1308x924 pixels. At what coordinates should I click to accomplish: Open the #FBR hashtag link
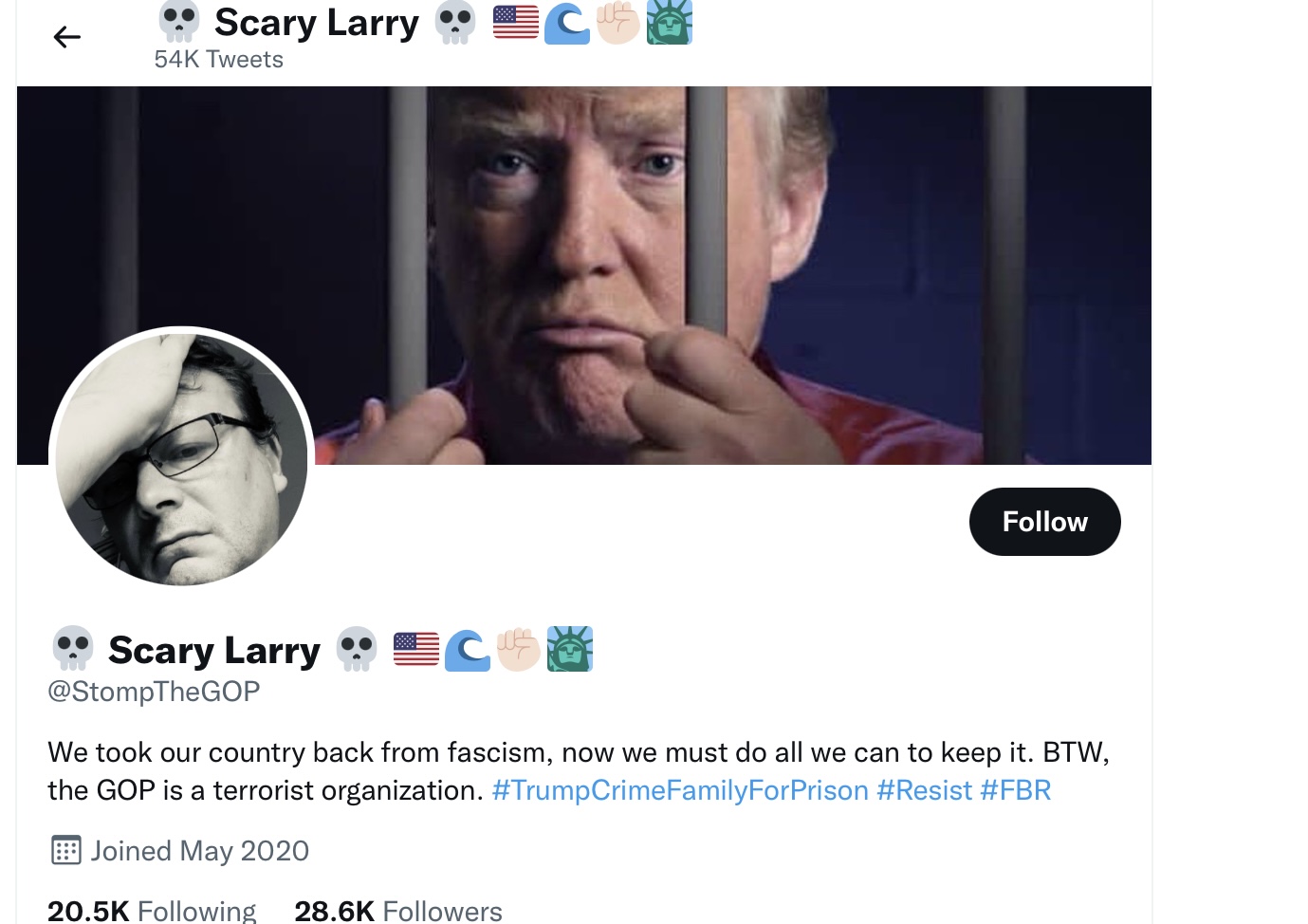click(x=1016, y=790)
